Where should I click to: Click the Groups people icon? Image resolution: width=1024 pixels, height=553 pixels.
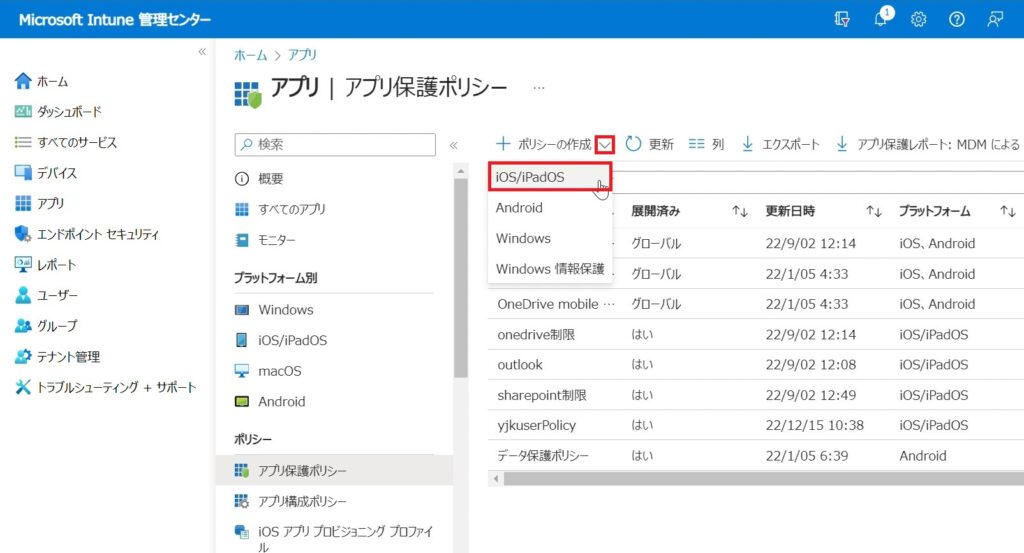pos(23,325)
